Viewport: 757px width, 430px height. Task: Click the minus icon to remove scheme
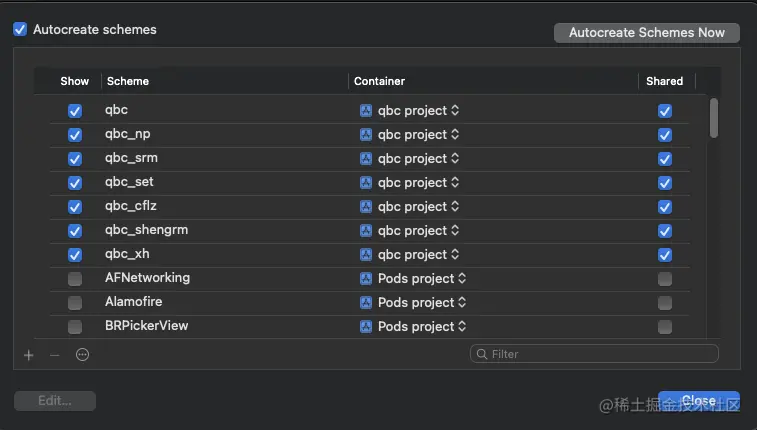pyautogui.click(x=55, y=354)
